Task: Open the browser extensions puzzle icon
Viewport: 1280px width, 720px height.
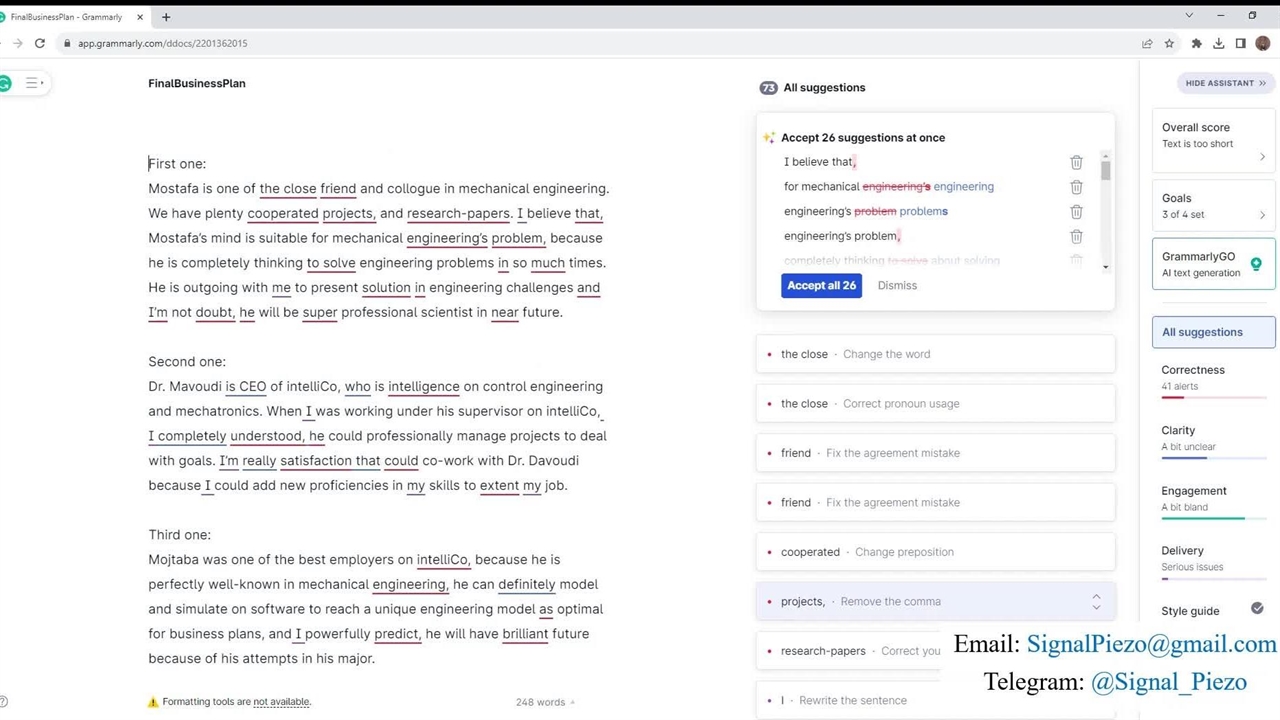Action: coord(1196,43)
